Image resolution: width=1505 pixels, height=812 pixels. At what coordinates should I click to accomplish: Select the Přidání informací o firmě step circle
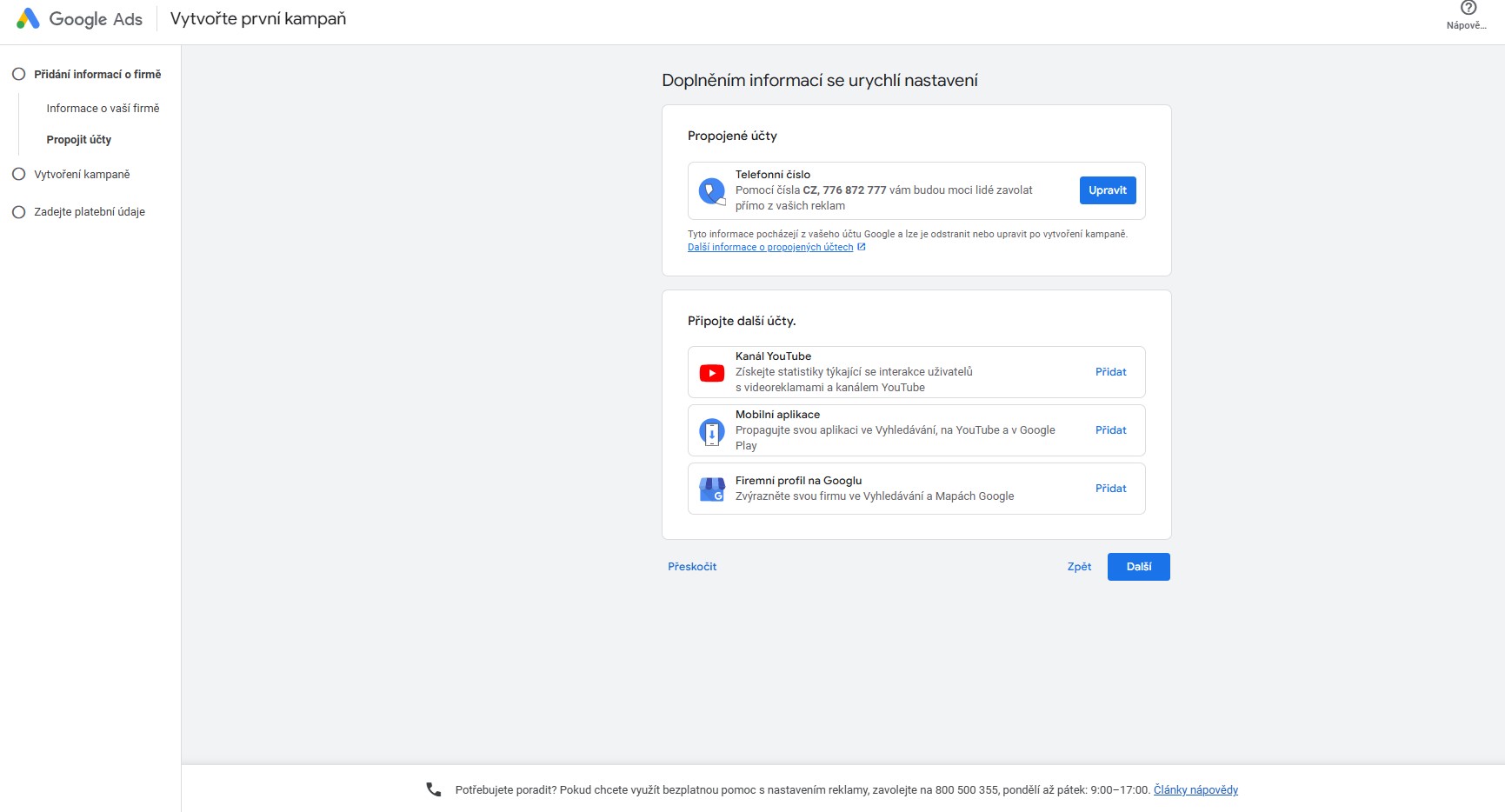(x=18, y=74)
